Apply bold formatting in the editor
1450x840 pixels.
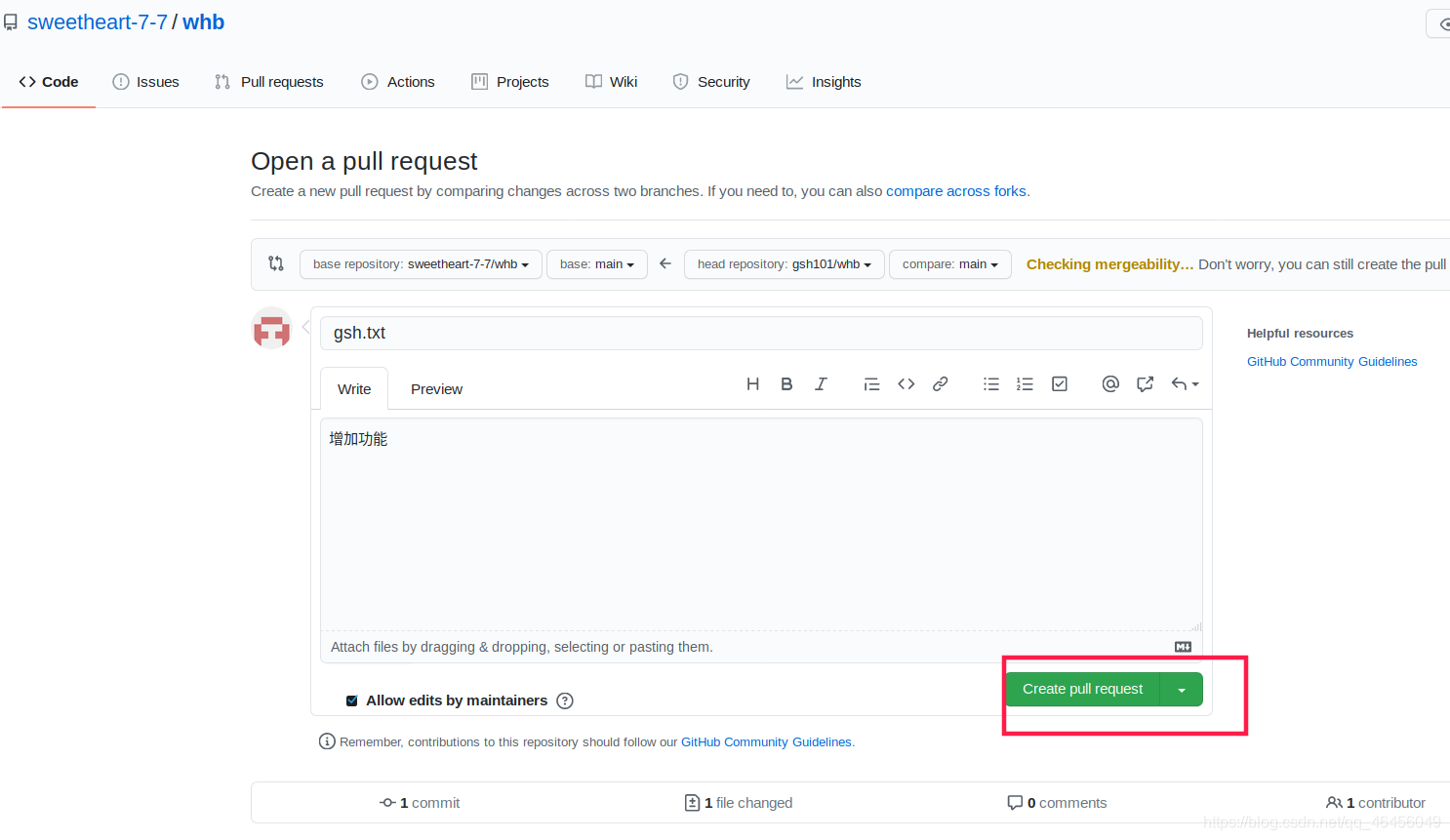point(786,384)
